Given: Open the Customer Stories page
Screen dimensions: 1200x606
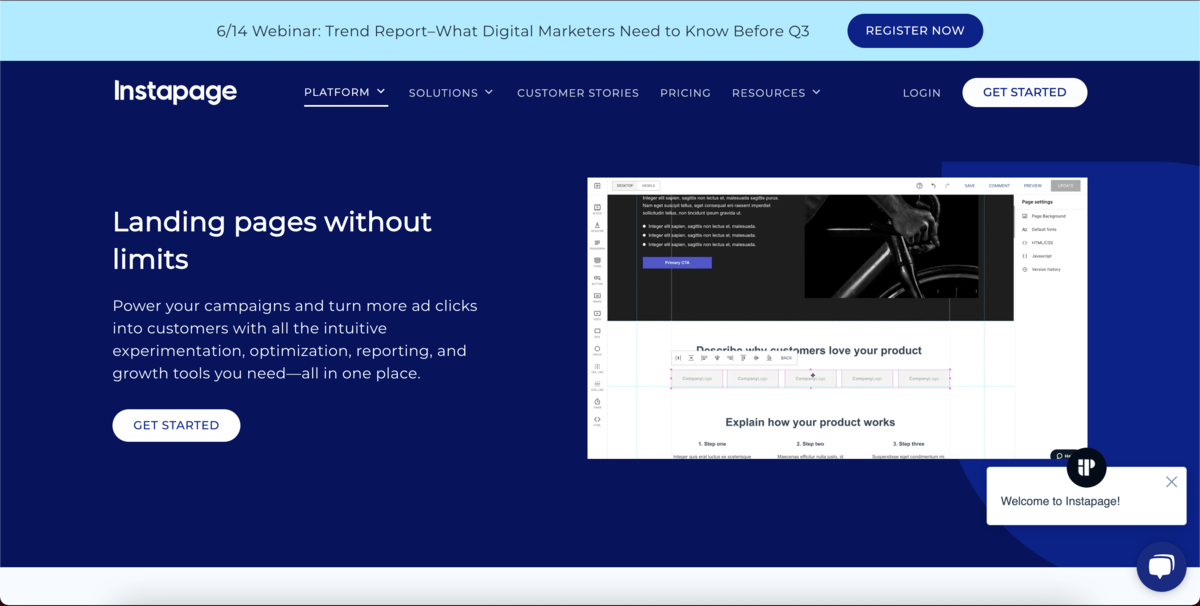Looking at the screenshot, I should [578, 93].
